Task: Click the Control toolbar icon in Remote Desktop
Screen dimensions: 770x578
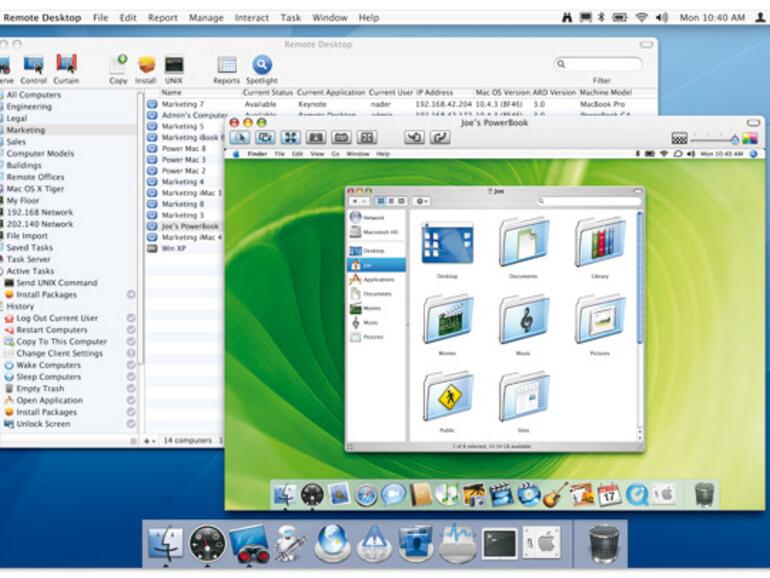Action: pos(34,65)
